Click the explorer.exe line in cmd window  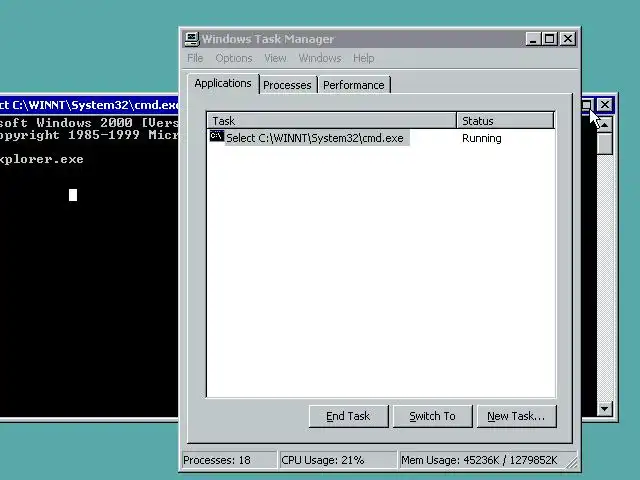coord(41,159)
